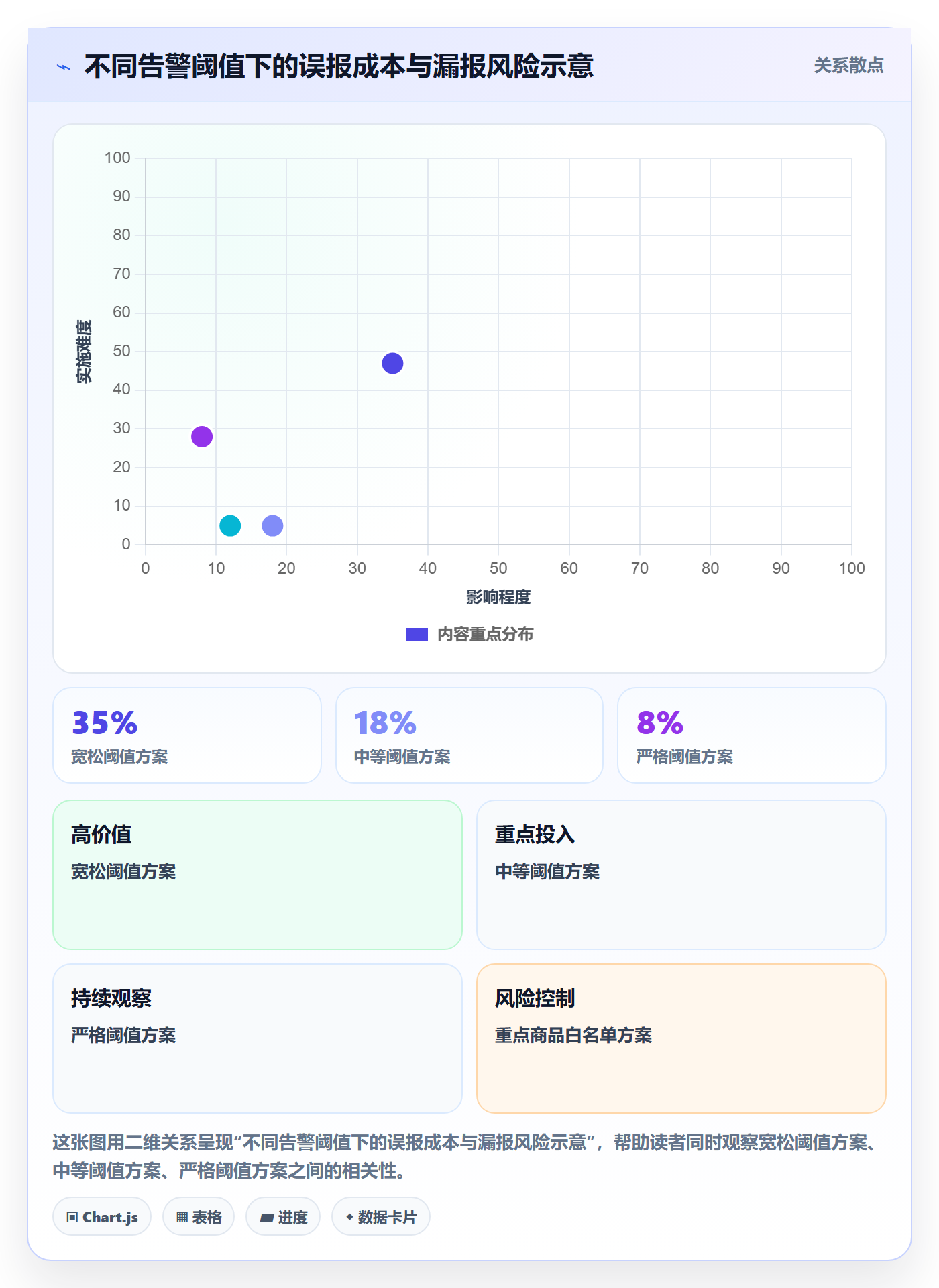Select the 18% 中等阈值方案 stat card

pos(469,735)
